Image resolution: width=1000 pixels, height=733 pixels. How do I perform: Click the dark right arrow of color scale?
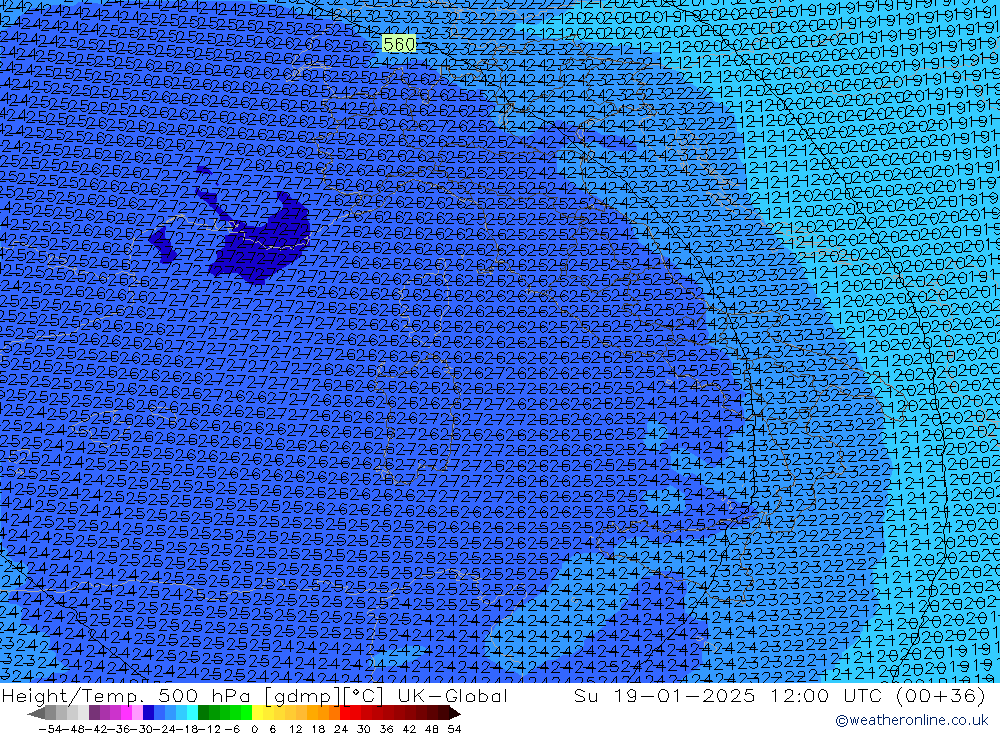tap(455, 713)
